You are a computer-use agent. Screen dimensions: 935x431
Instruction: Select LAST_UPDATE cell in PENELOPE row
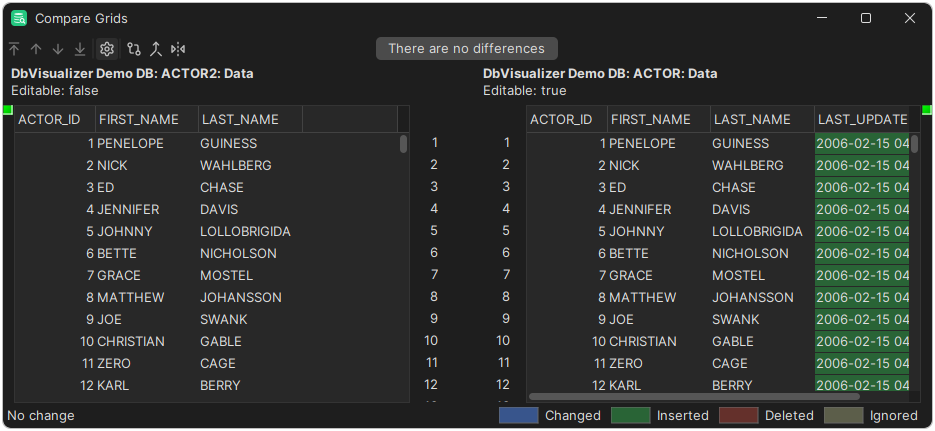pyautogui.click(x=862, y=144)
